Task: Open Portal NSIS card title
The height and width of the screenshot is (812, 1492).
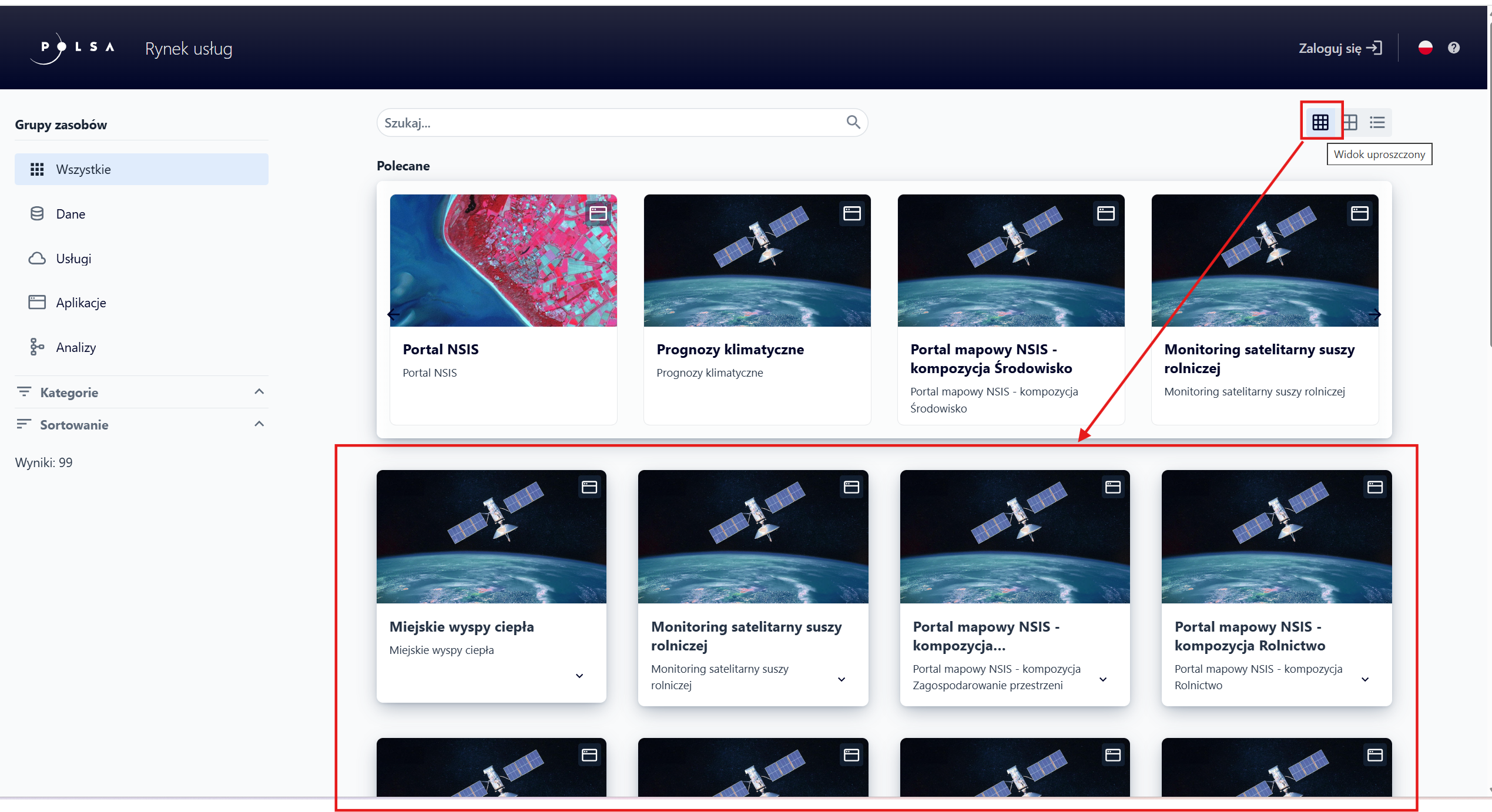Action: (x=441, y=350)
